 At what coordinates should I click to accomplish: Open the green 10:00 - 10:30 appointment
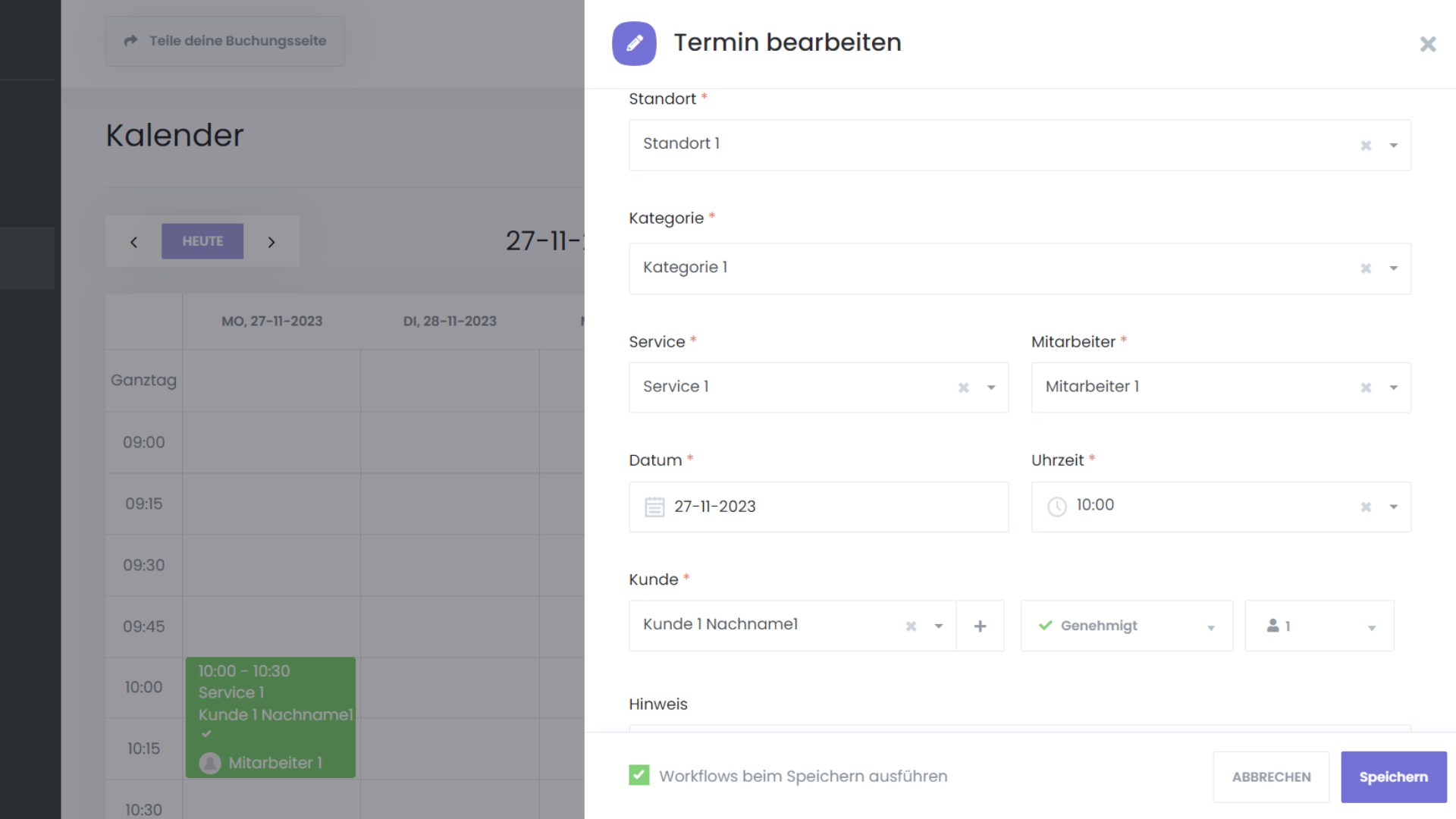(271, 717)
